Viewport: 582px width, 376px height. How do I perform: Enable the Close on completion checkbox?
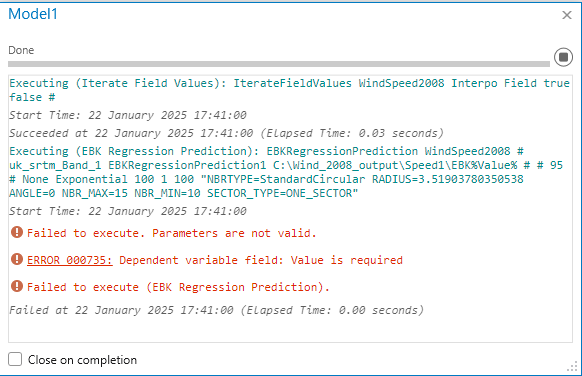tap(15, 359)
